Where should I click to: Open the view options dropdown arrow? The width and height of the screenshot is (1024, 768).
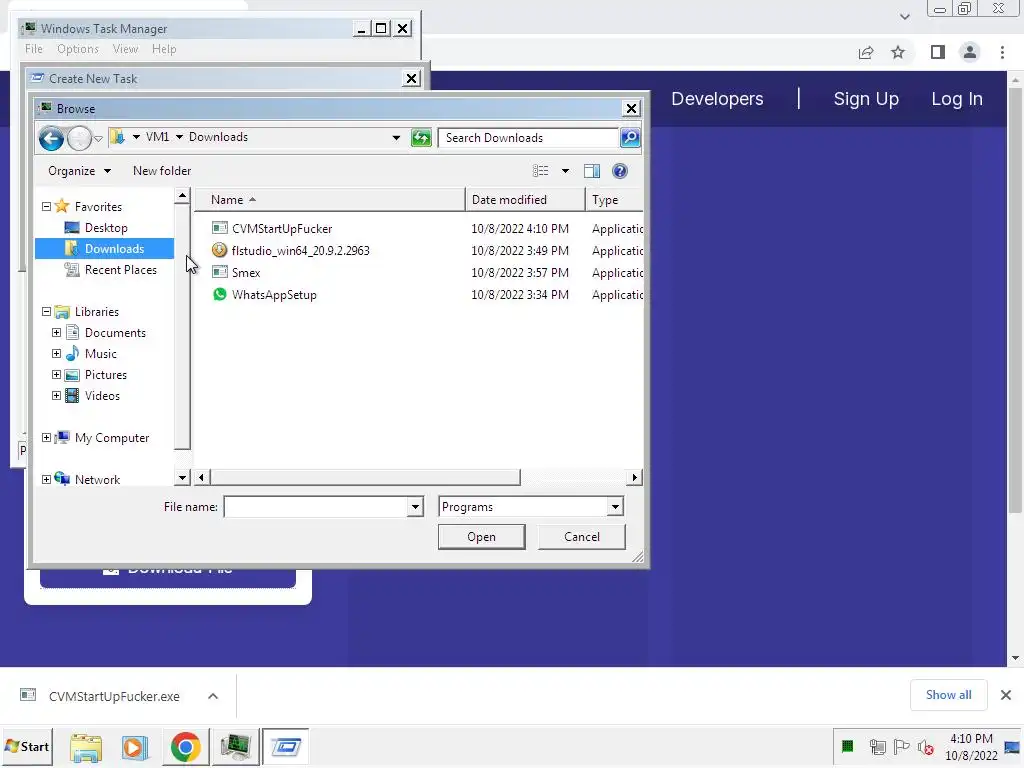(566, 171)
